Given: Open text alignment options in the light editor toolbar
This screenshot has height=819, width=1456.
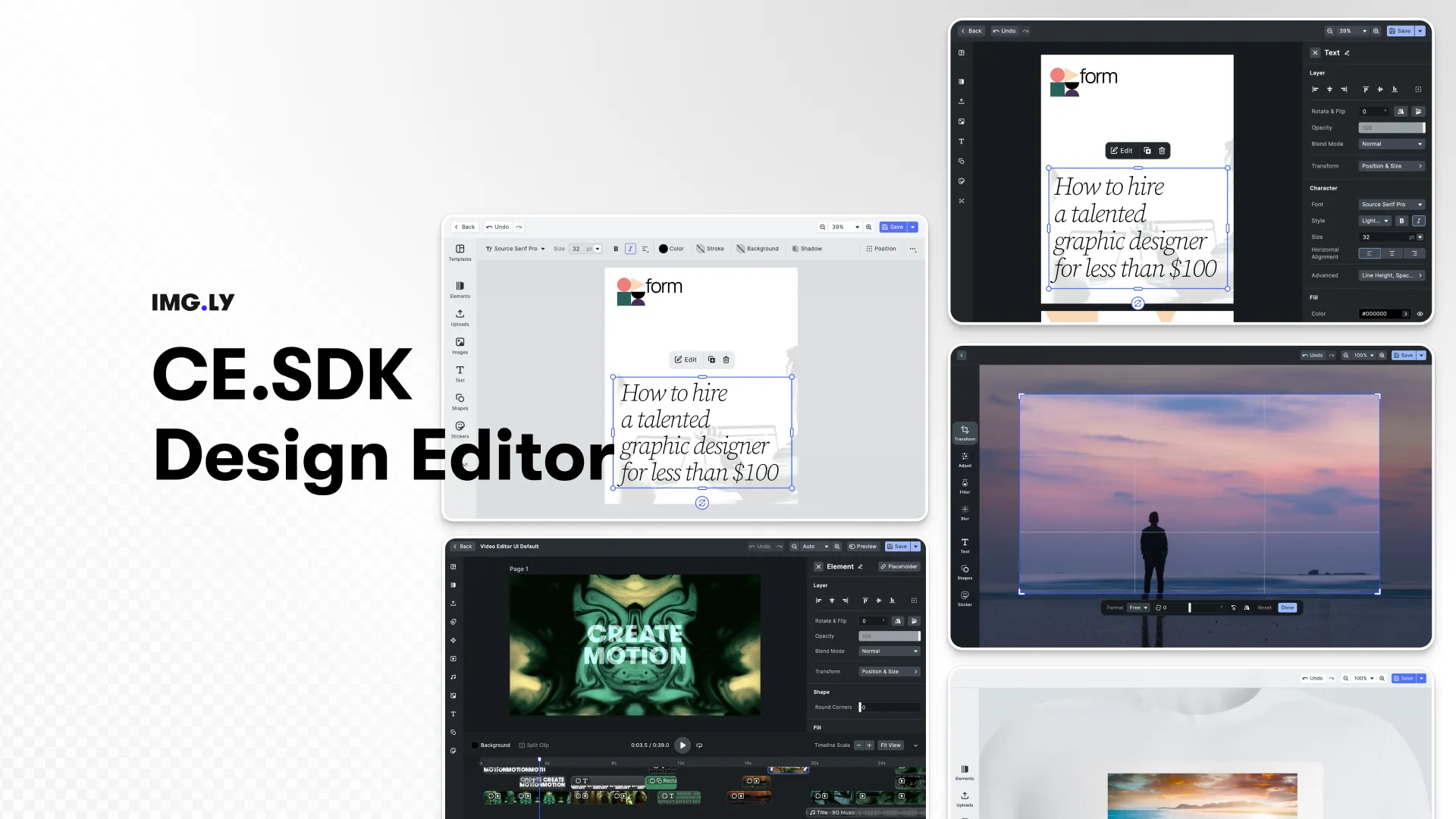Looking at the screenshot, I should (645, 249).
